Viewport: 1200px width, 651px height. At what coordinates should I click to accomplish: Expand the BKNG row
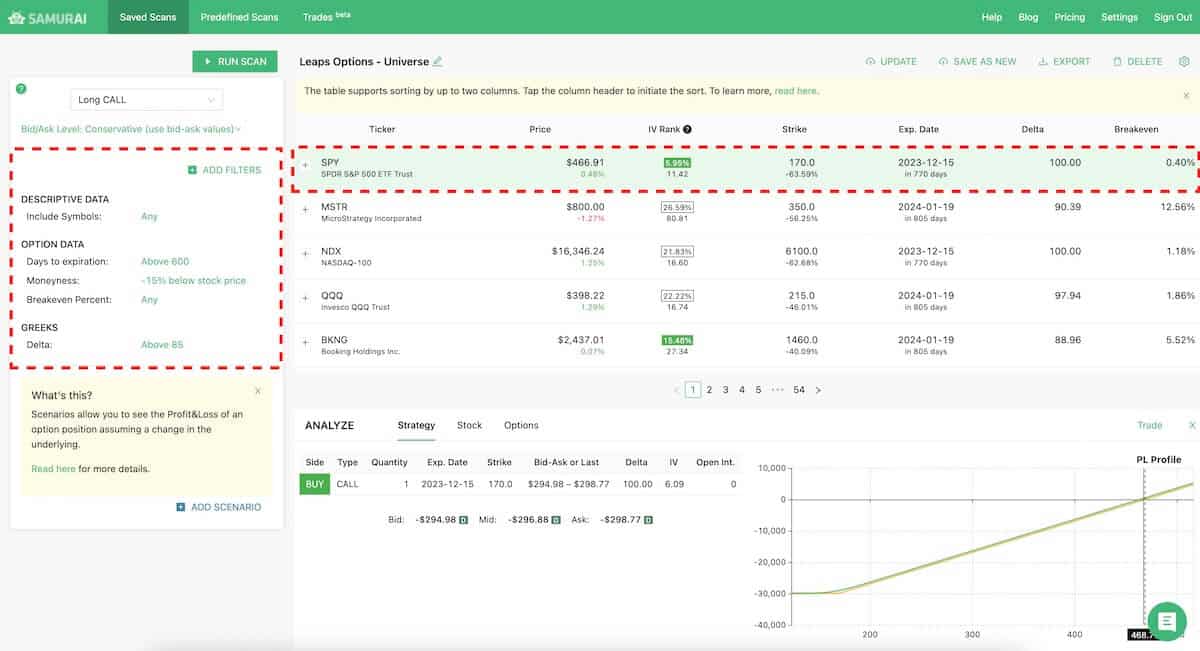[x=306, y=342]
